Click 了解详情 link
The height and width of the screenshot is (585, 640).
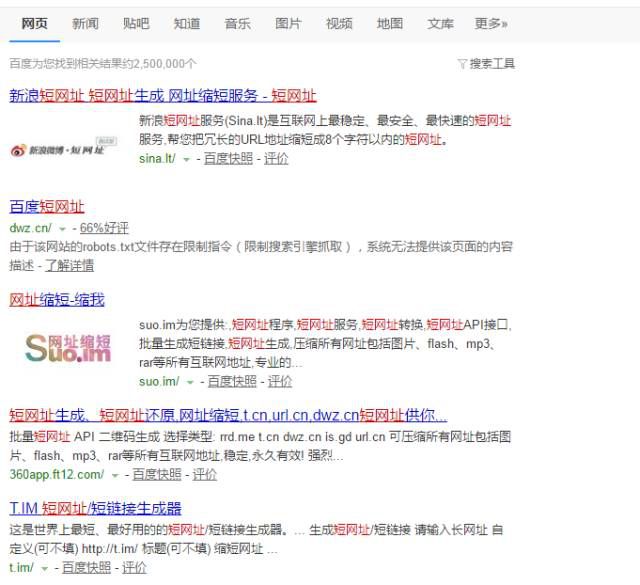pyautogui.click(x=69, y=265)
